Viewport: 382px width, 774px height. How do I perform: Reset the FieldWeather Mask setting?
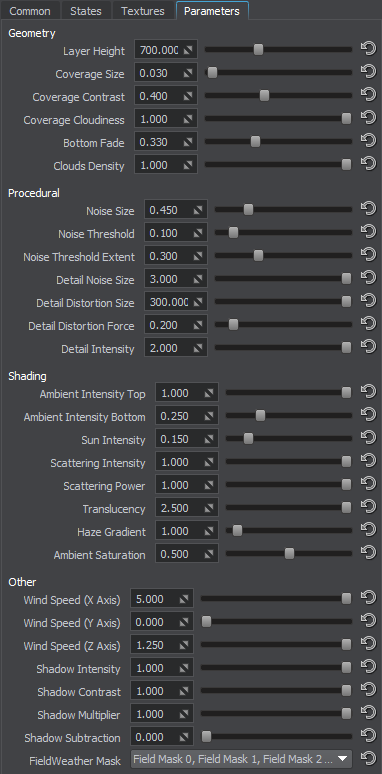(x=368, y=759)
